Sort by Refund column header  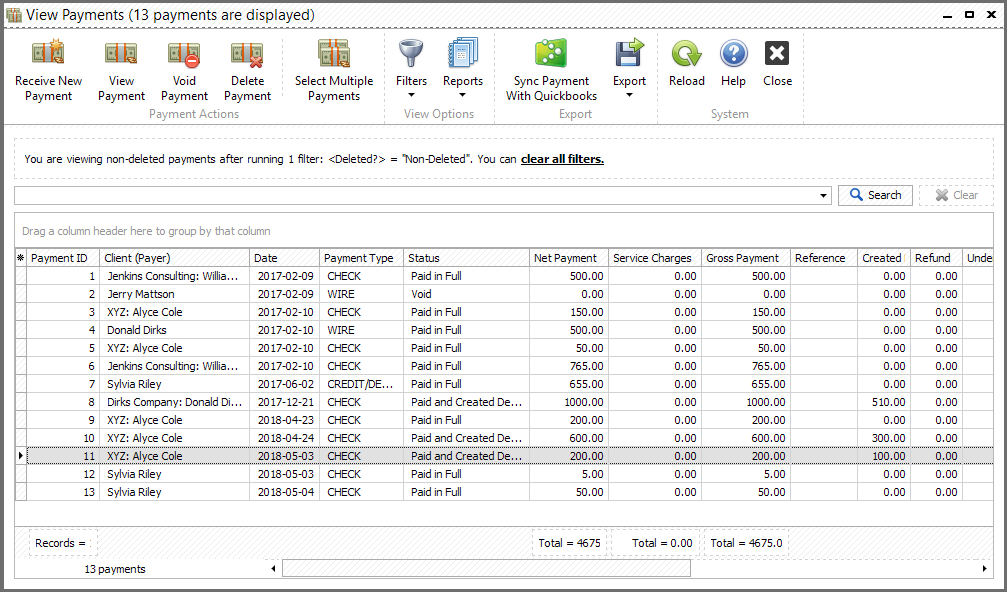click(936, 258)
